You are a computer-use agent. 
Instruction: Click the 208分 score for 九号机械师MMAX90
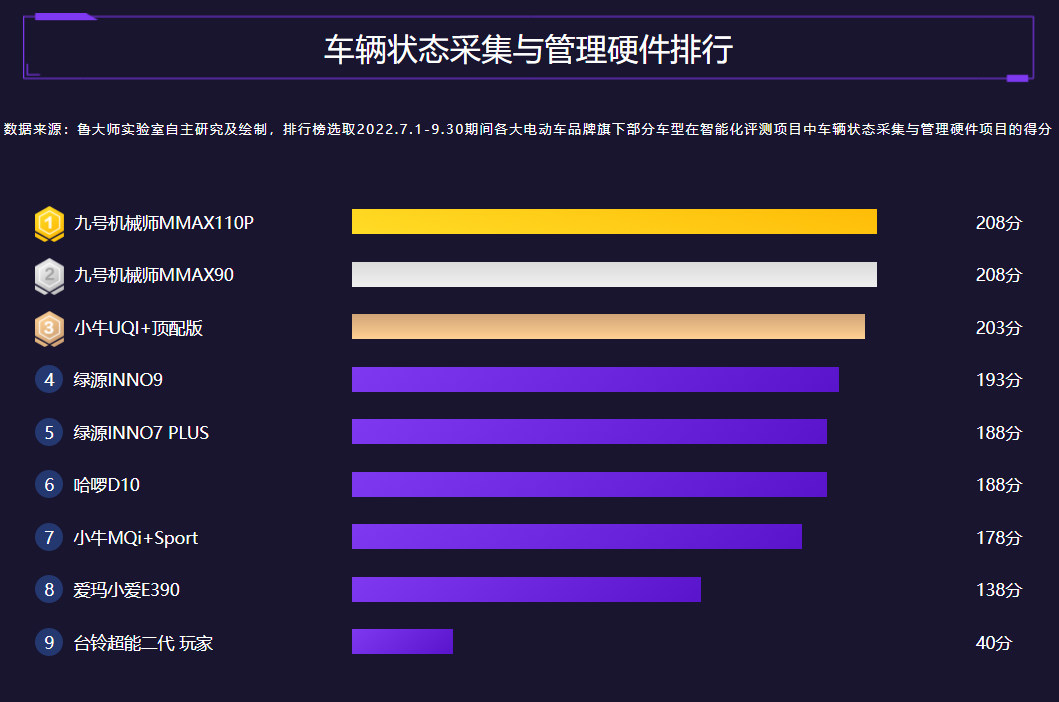point(999,275)
